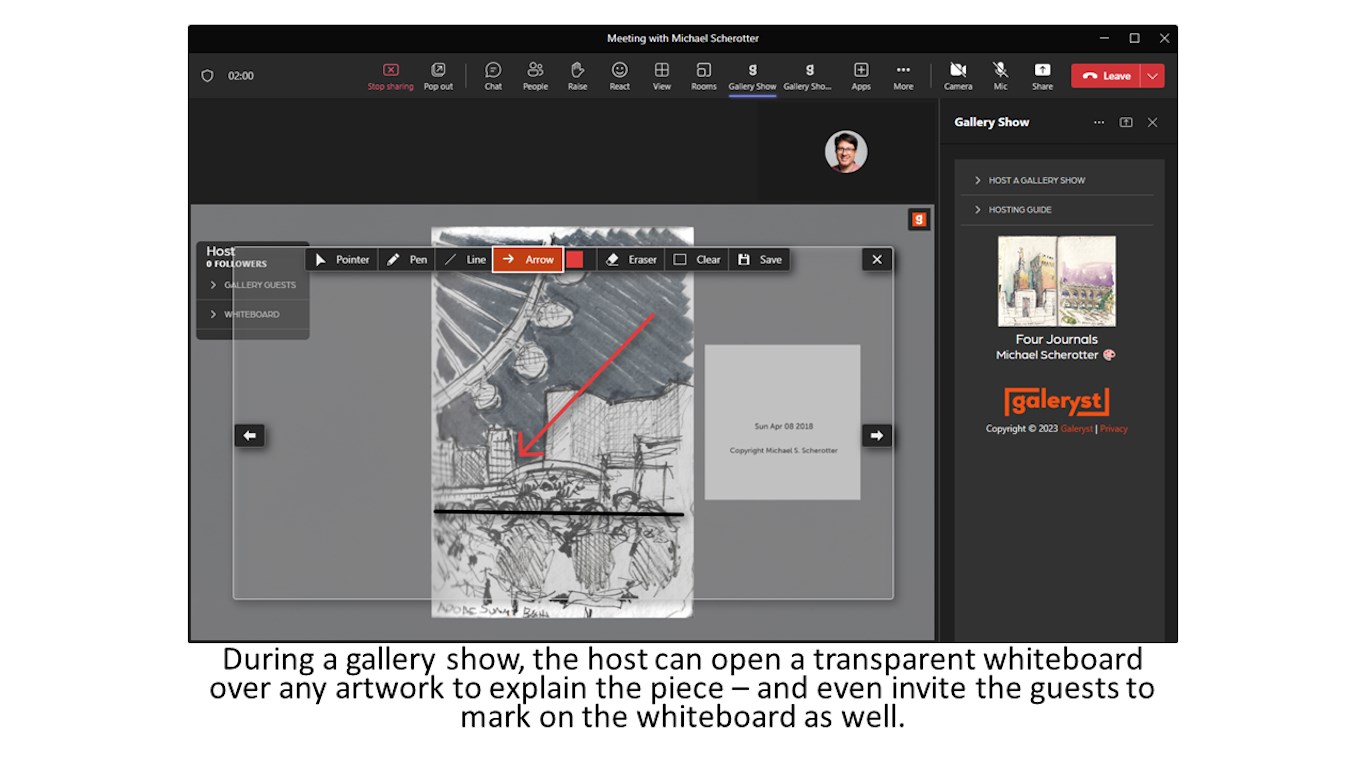Select the Line whiteboard tool
This screenshot has height=768, width=1366.
point(464,260)
